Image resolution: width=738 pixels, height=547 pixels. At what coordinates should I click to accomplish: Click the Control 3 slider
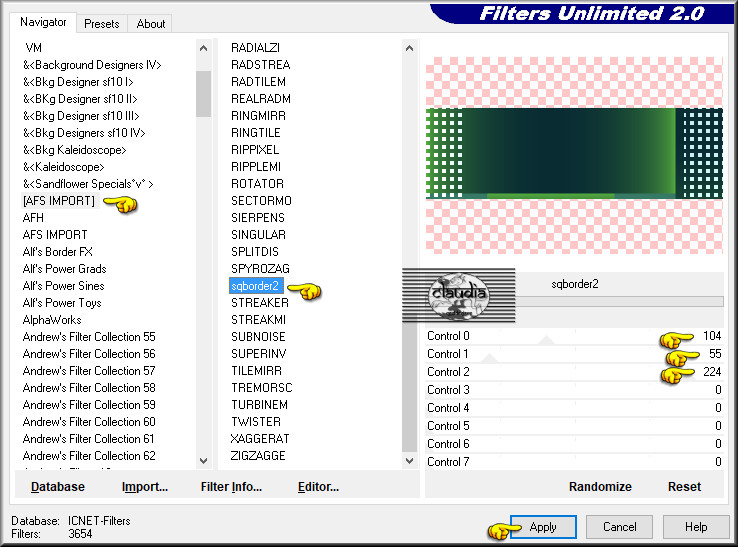pyautogui.click(x=574, y=390)
